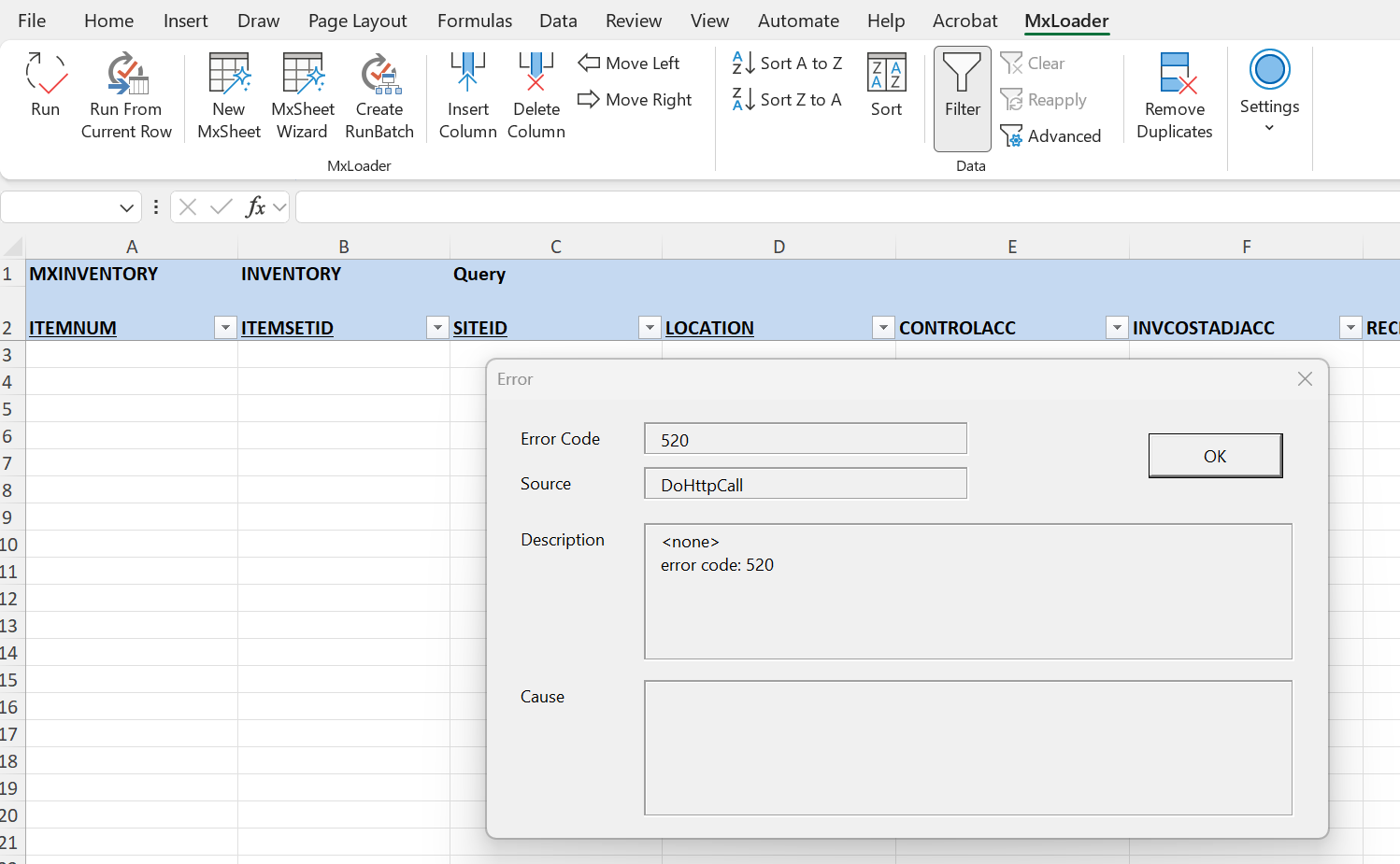1400x864 pixels.
Task: Toggle the Filter button
Action: click(x=963, y=98)
